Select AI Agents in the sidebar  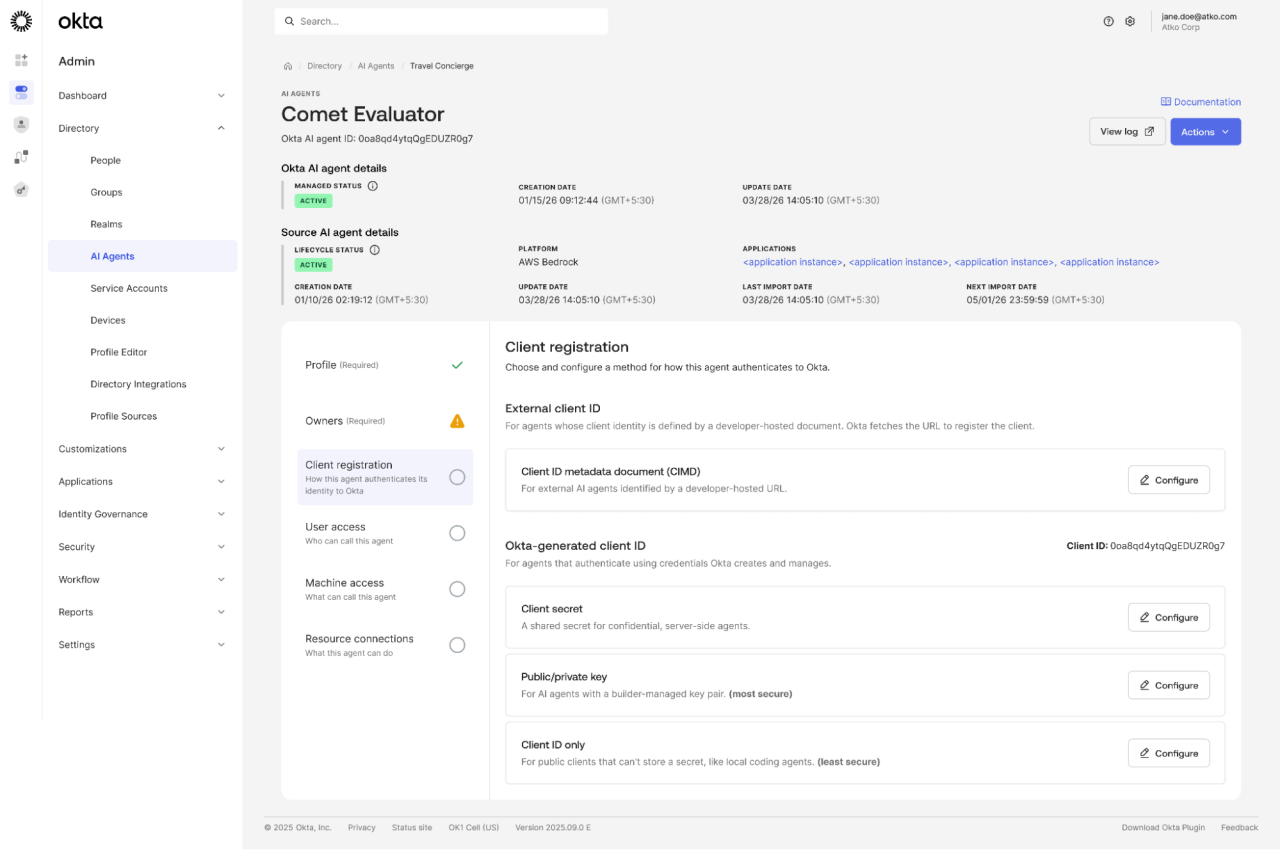pos(143,256)
